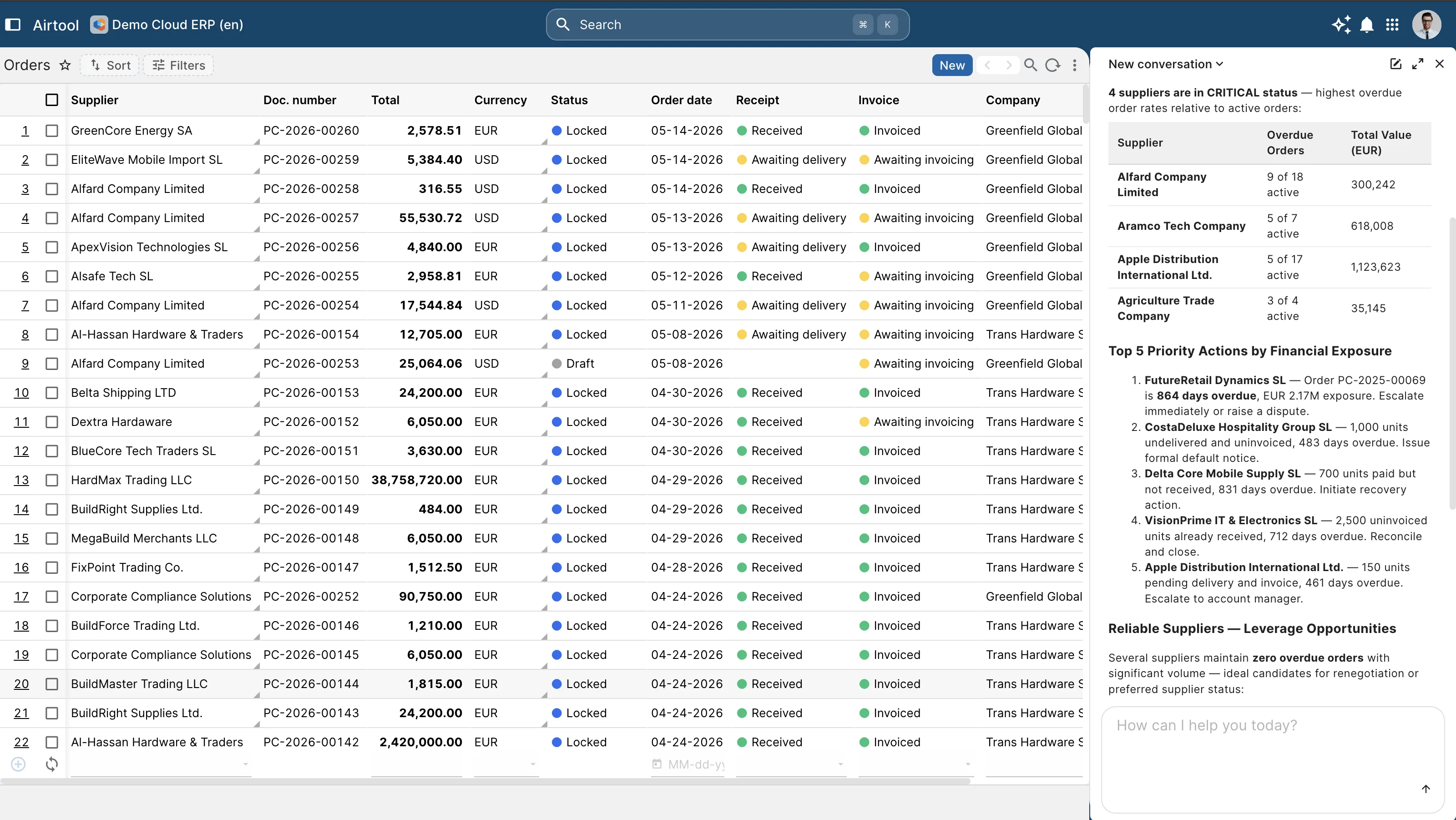This screenshot has width=1456, height=820.
Task: Tick the Belta Shipping LTD row checkbox
Action: pos(51,393)
